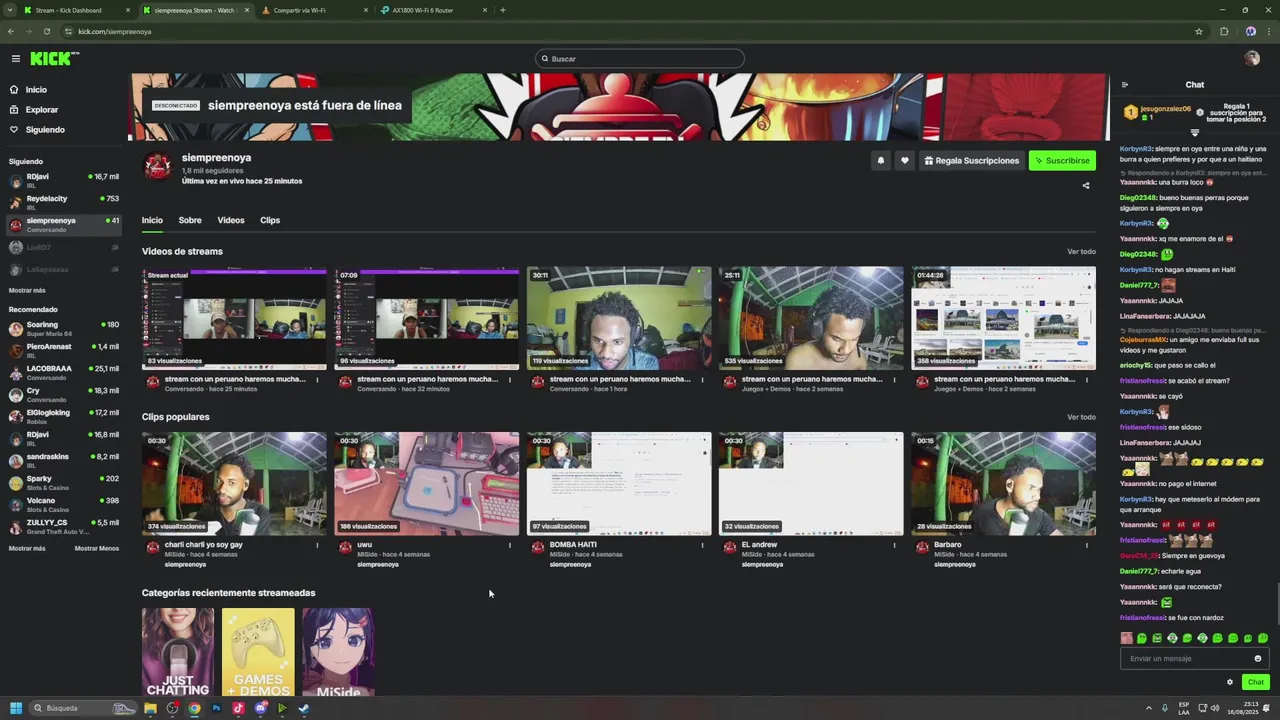This screenshot has height=720, width=1280.
Task: Bookmark this page with star icon
Action: 1199,31
